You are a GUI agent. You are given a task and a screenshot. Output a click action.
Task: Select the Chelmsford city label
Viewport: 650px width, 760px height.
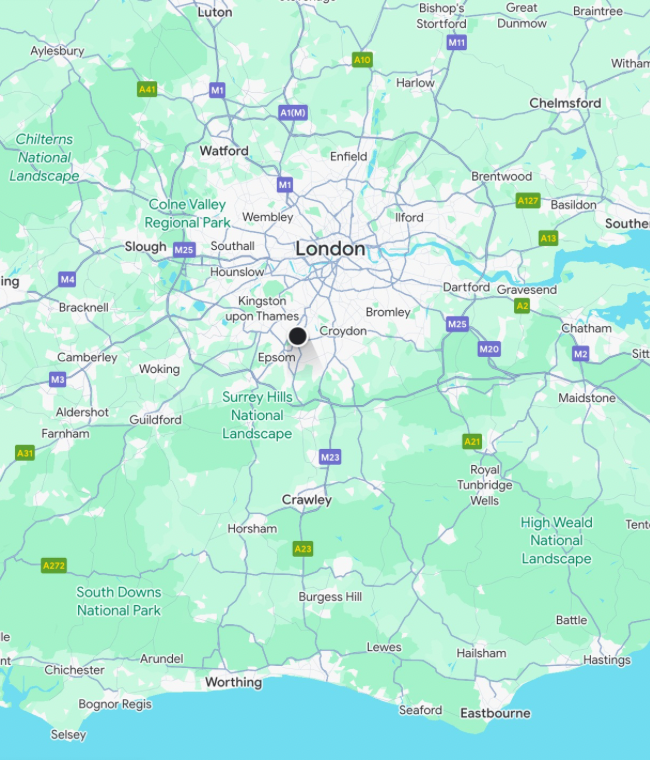565,103
